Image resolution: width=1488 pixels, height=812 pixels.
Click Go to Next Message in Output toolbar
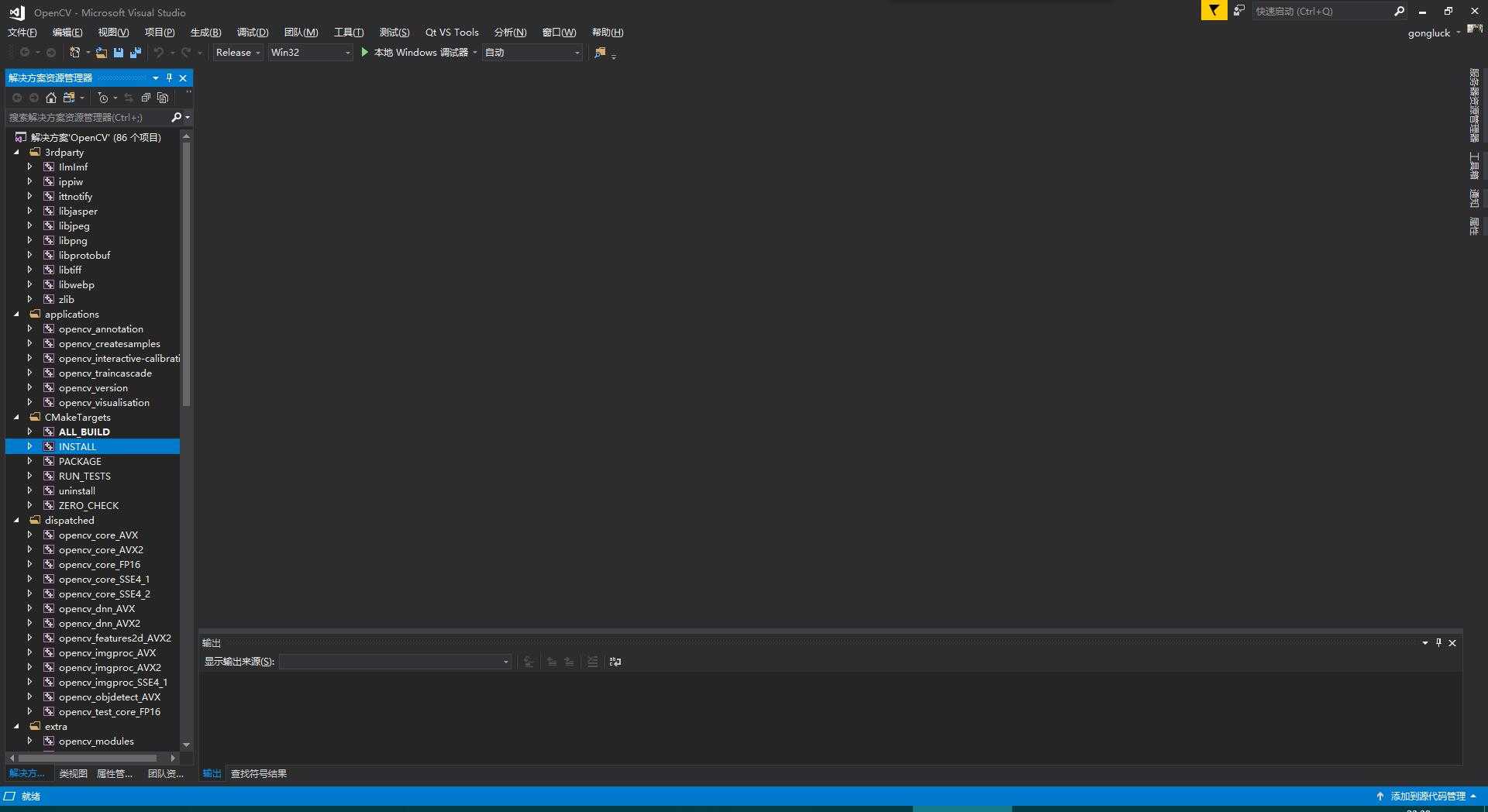(569, 662)
